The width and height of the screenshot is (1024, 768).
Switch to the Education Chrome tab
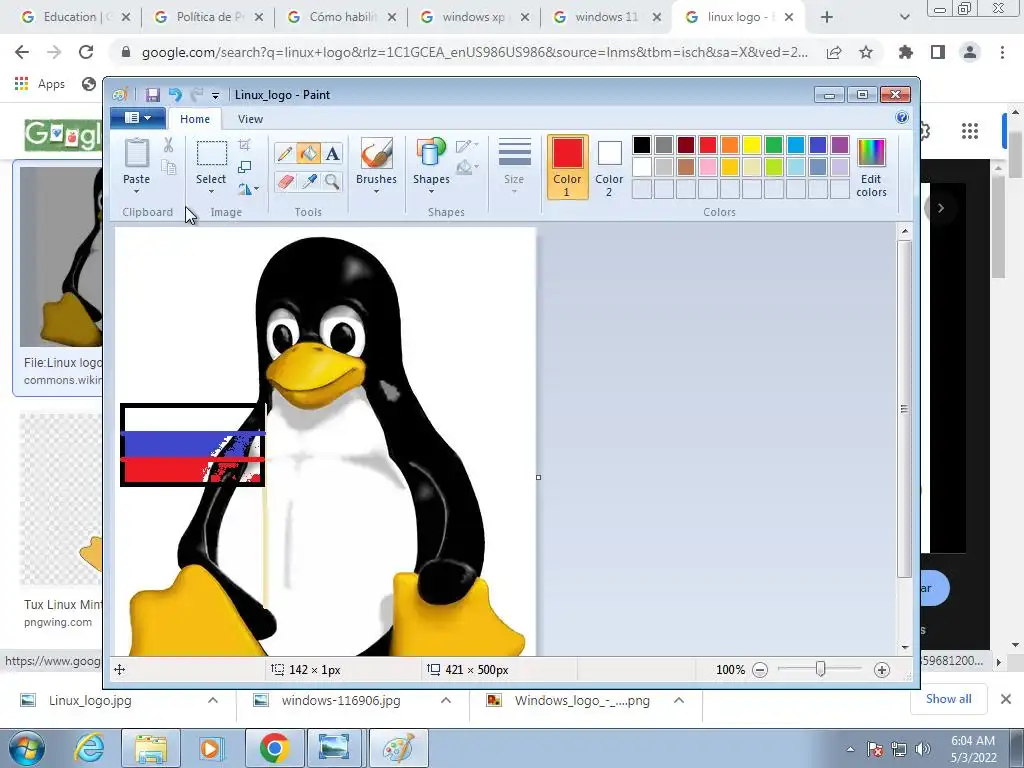coord(74,17)
